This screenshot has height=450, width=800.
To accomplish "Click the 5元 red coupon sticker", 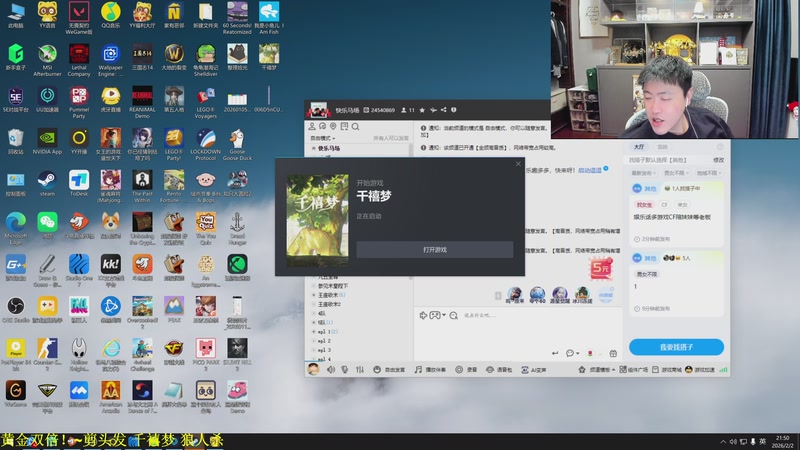I will point(601,268).
